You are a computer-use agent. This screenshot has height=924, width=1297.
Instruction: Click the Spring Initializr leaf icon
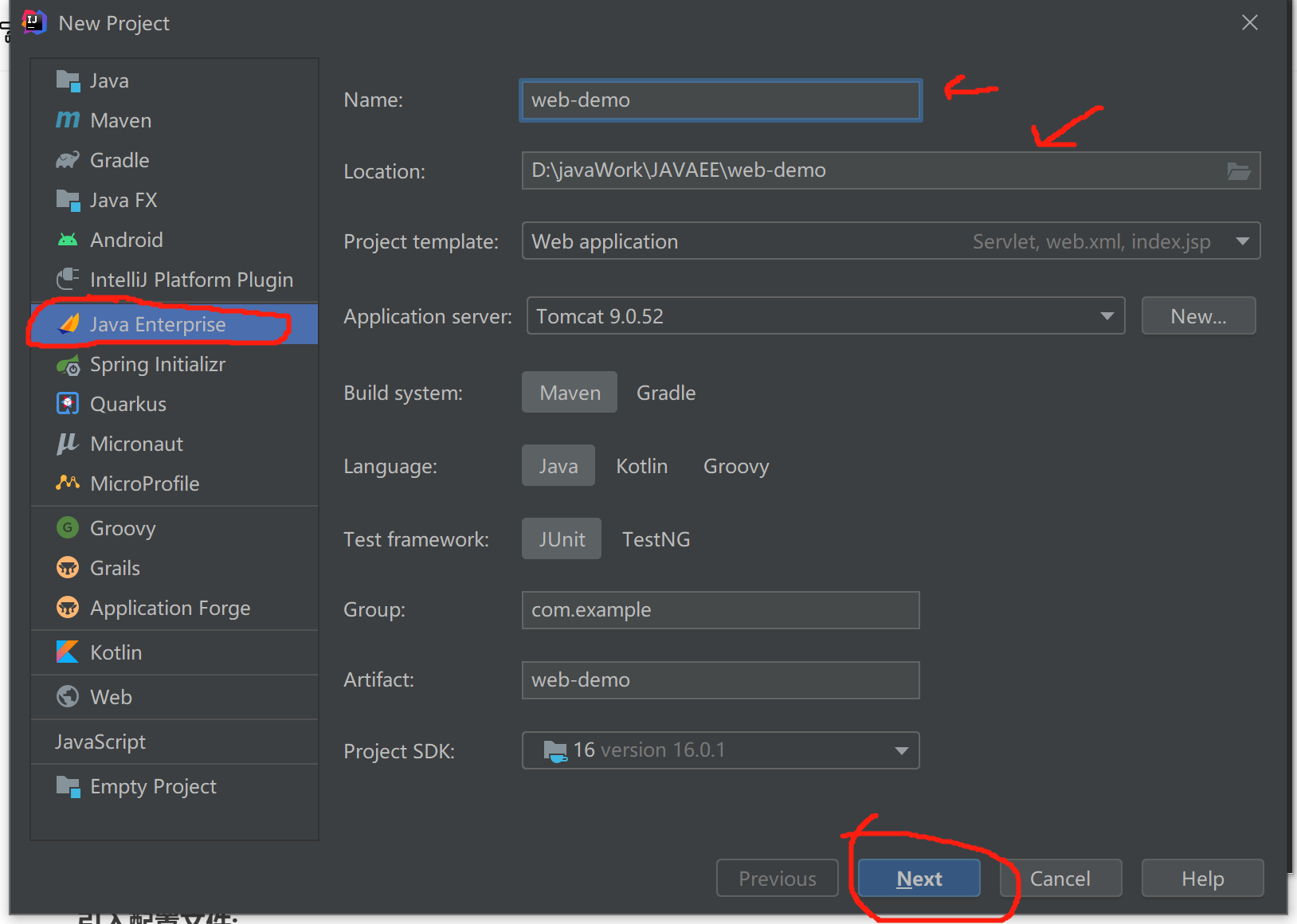pyautogui.click(x=68, y=365)
